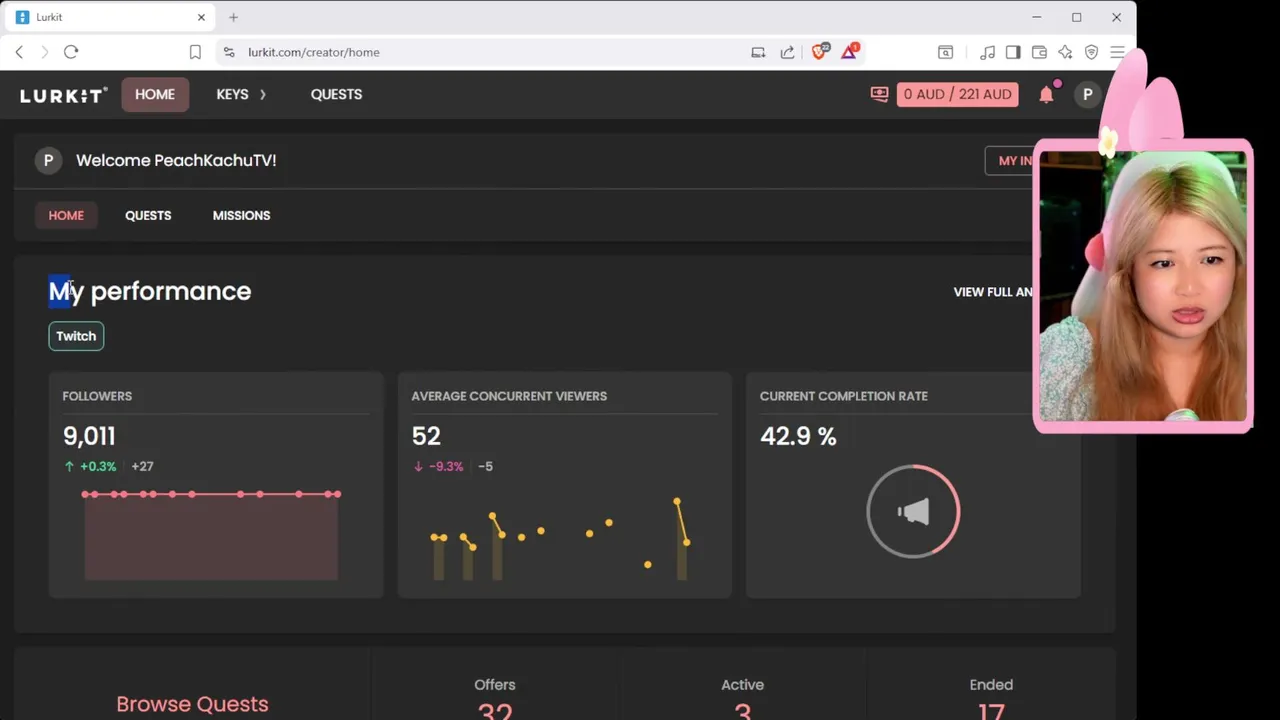Image resolution: width=1280 pixels, height=720 pixels.
Task: Open the notifications bell
Action: tap(1046, 94)
